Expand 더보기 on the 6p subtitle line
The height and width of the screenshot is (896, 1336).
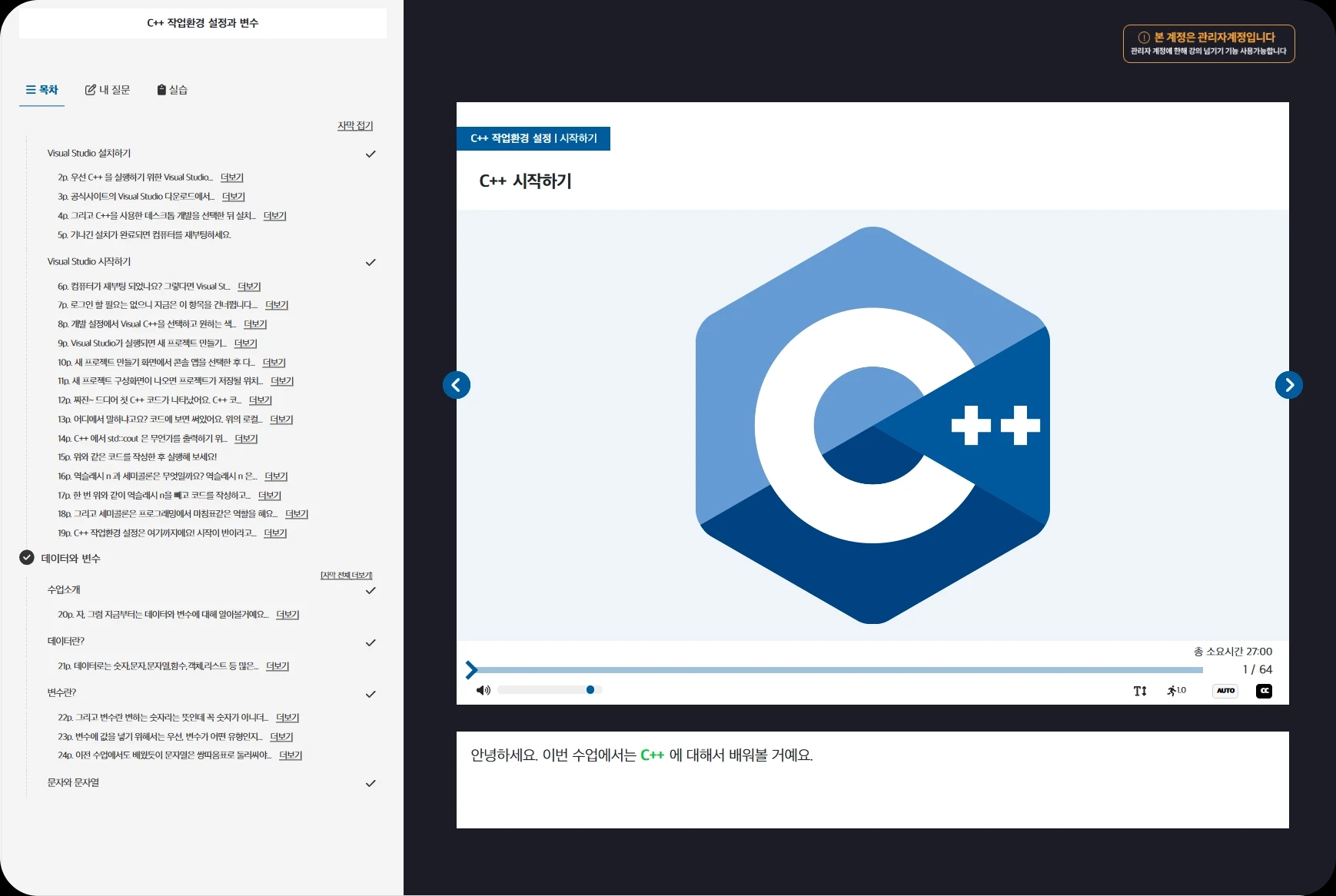point(249,287)
